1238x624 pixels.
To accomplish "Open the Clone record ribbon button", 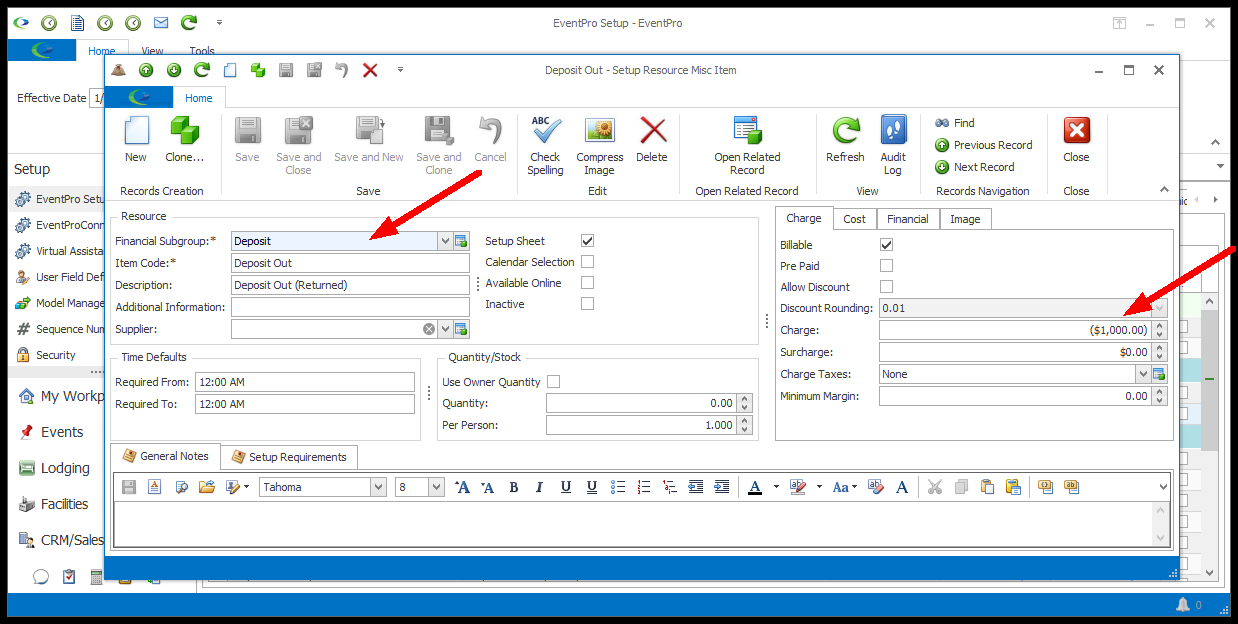I will tap(184, 139).
